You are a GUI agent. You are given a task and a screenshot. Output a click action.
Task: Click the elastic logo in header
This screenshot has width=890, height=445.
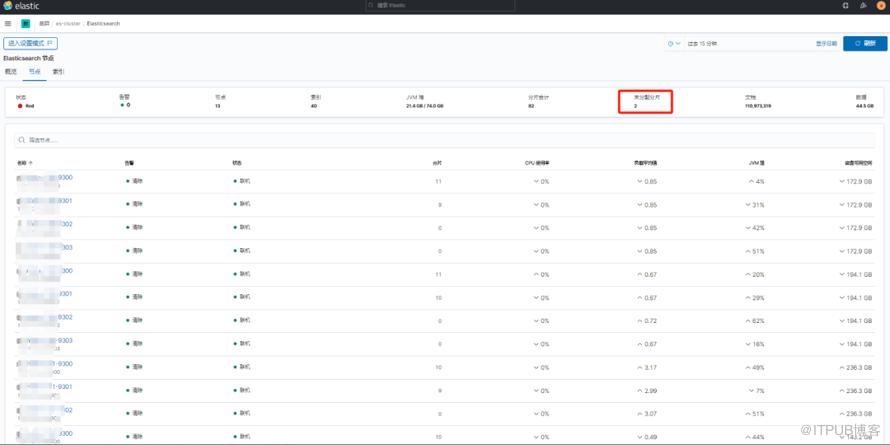[x=21, y=6]
